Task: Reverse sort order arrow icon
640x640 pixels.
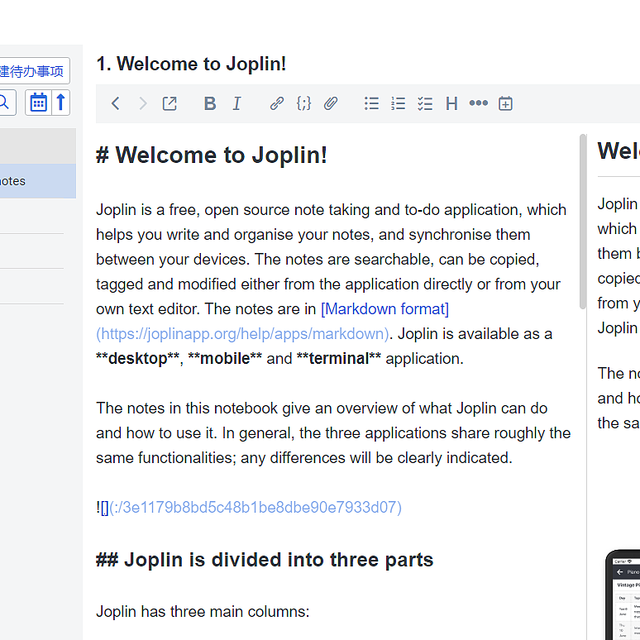Action: (x=61, y=102)
